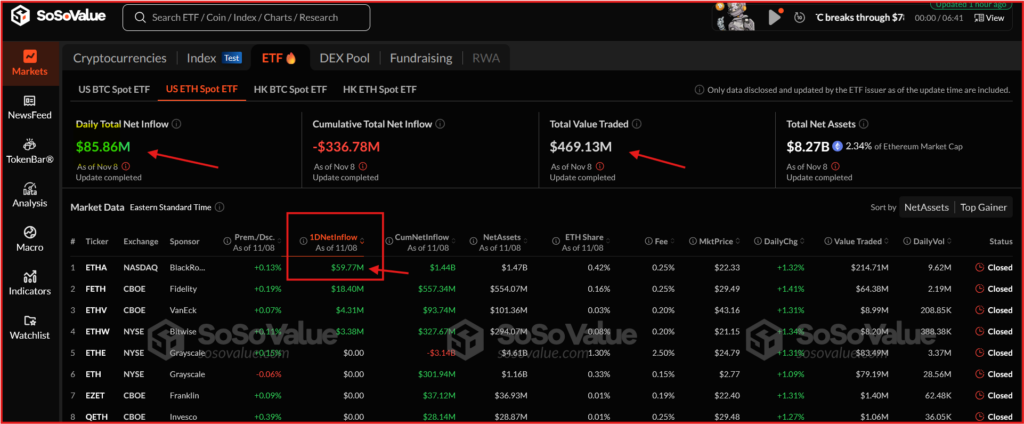Click the news anchor avatar thumbnail
1024x424 pixels.
click(737, 17)
